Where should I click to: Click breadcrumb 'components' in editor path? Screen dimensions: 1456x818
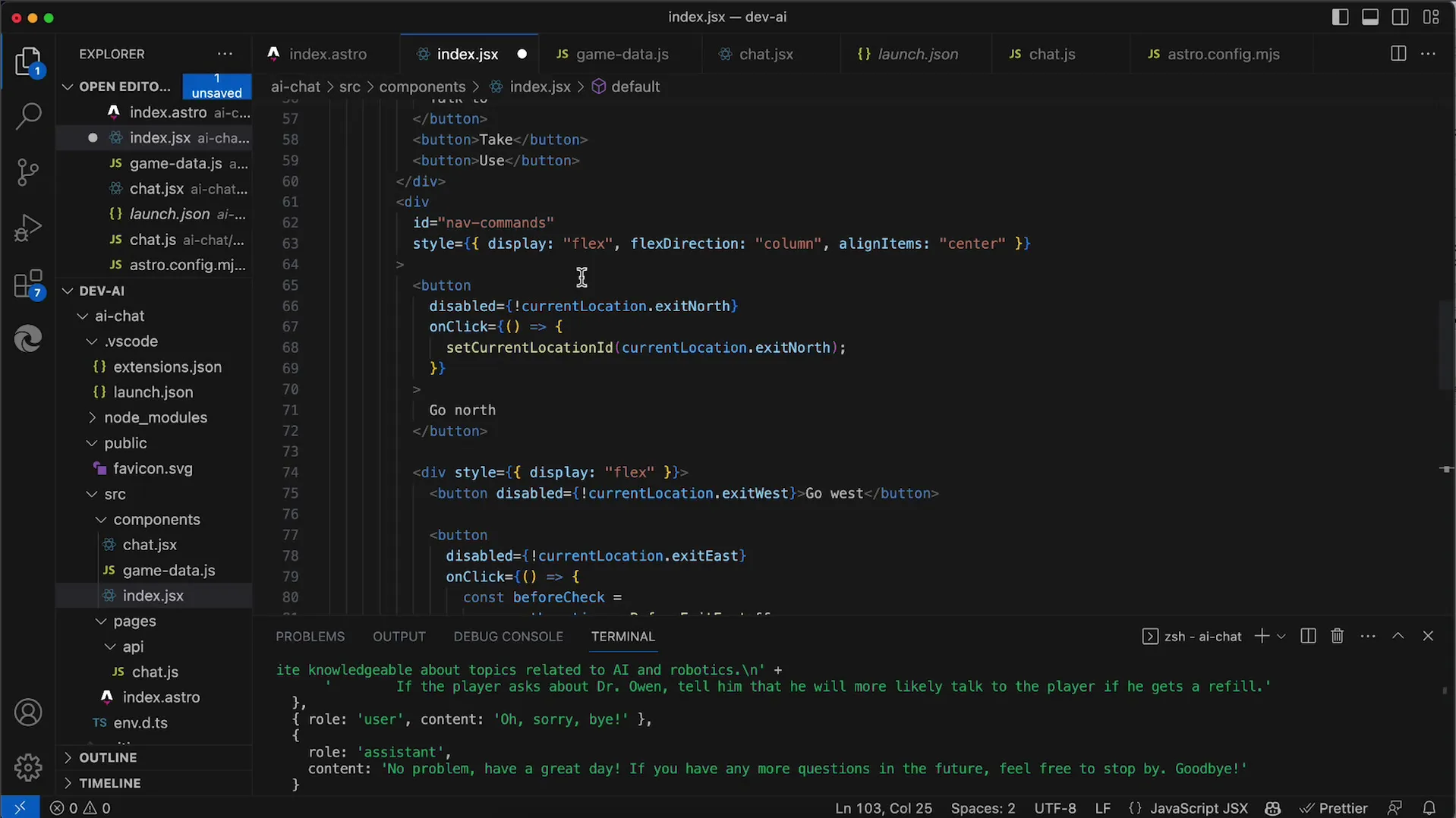[422, 87]
